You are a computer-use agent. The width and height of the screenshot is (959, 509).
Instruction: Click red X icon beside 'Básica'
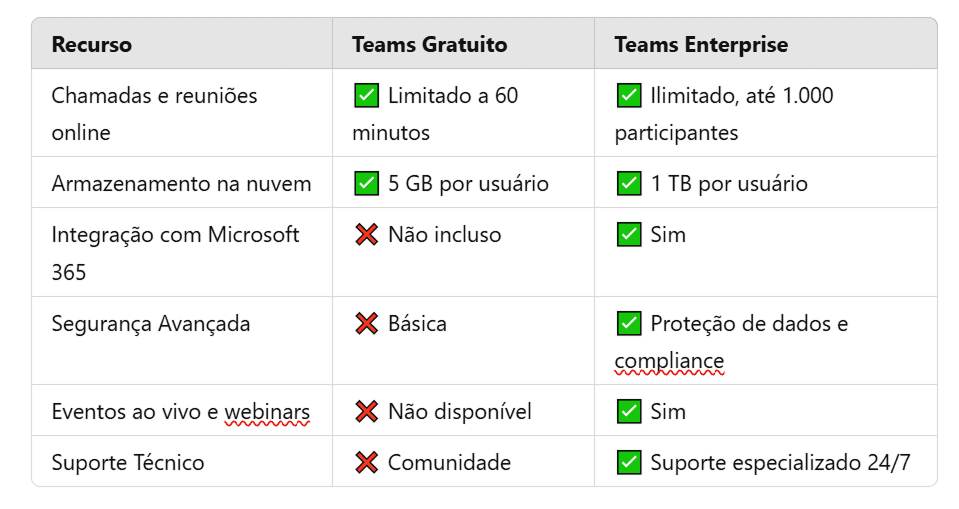[366, 323]
